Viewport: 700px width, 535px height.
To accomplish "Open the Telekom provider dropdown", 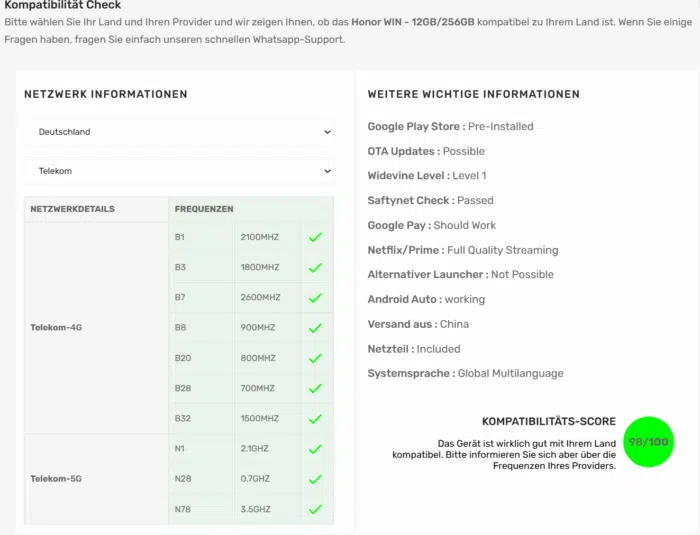I will tap(180, 171).
